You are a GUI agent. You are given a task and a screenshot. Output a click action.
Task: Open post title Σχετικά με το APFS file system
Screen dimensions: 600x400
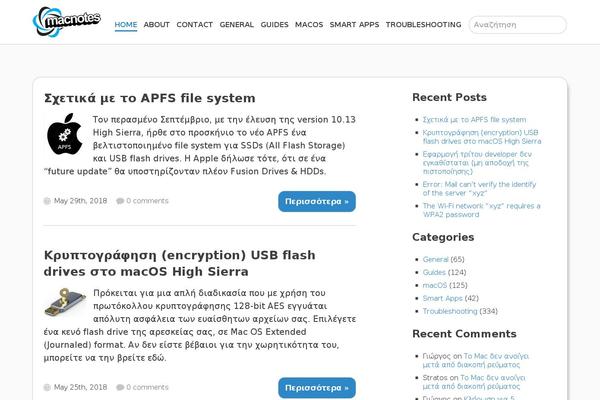(x=150, y=98)
